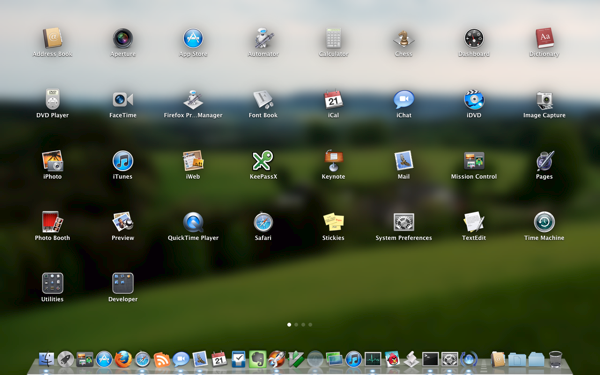Launch the Dictionary app
This screenshot has height=375, width=600.
[x=544, y=38]
